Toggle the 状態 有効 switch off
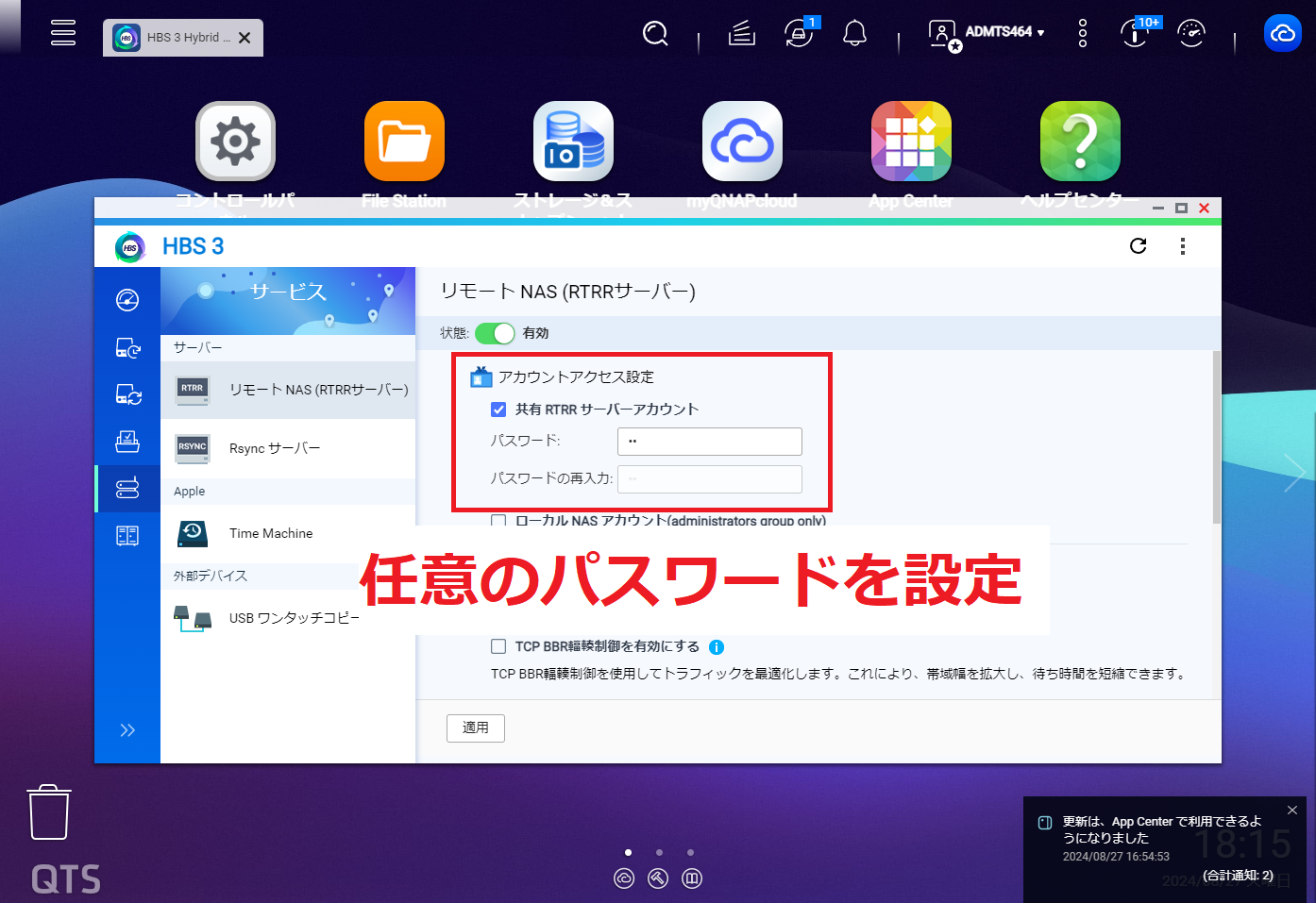 (x=495, y=333)
